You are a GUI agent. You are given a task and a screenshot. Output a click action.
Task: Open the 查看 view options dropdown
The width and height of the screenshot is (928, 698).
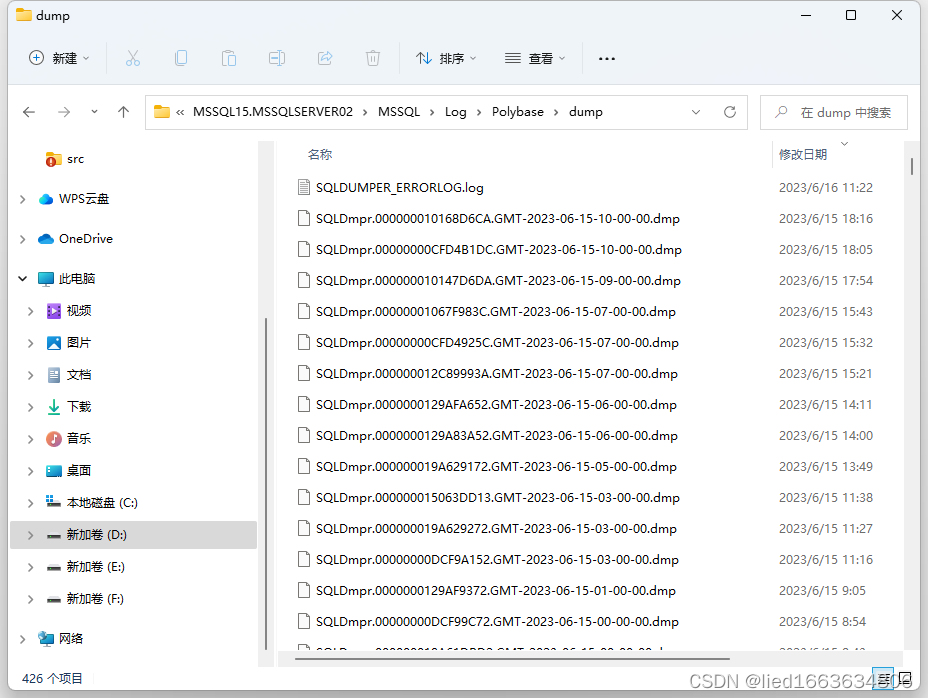pos(535,58)
